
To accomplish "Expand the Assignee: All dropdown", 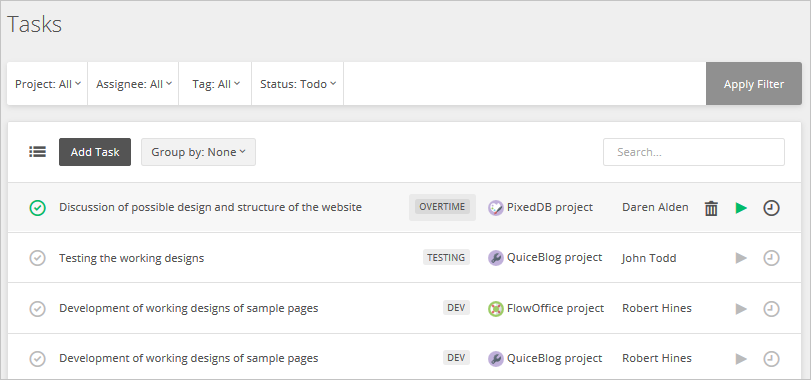I will [133, 84].
